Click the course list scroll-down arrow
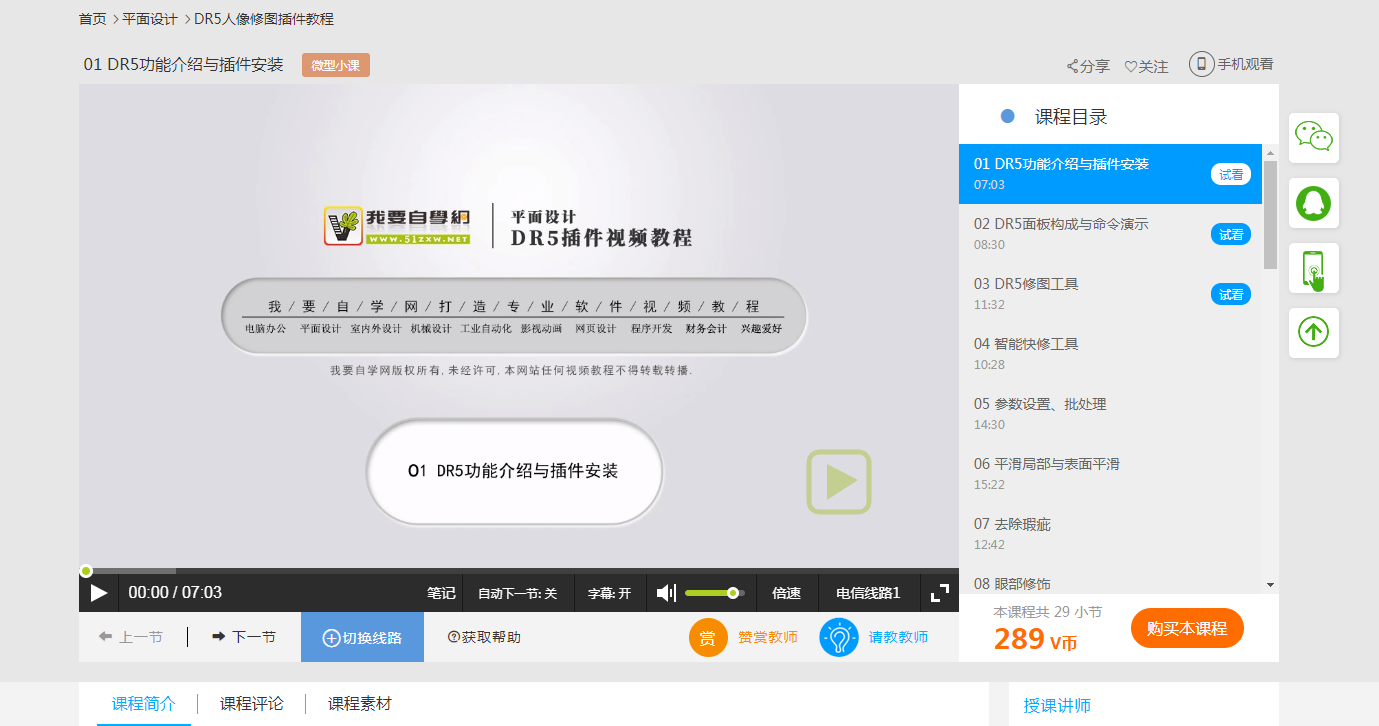 [1270, 584]
